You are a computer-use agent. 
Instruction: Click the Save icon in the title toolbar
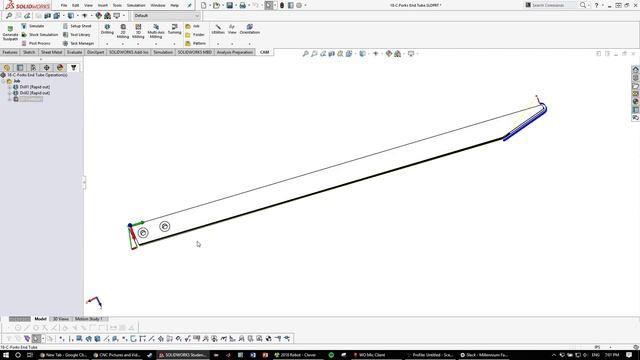(x=230, y=5)
